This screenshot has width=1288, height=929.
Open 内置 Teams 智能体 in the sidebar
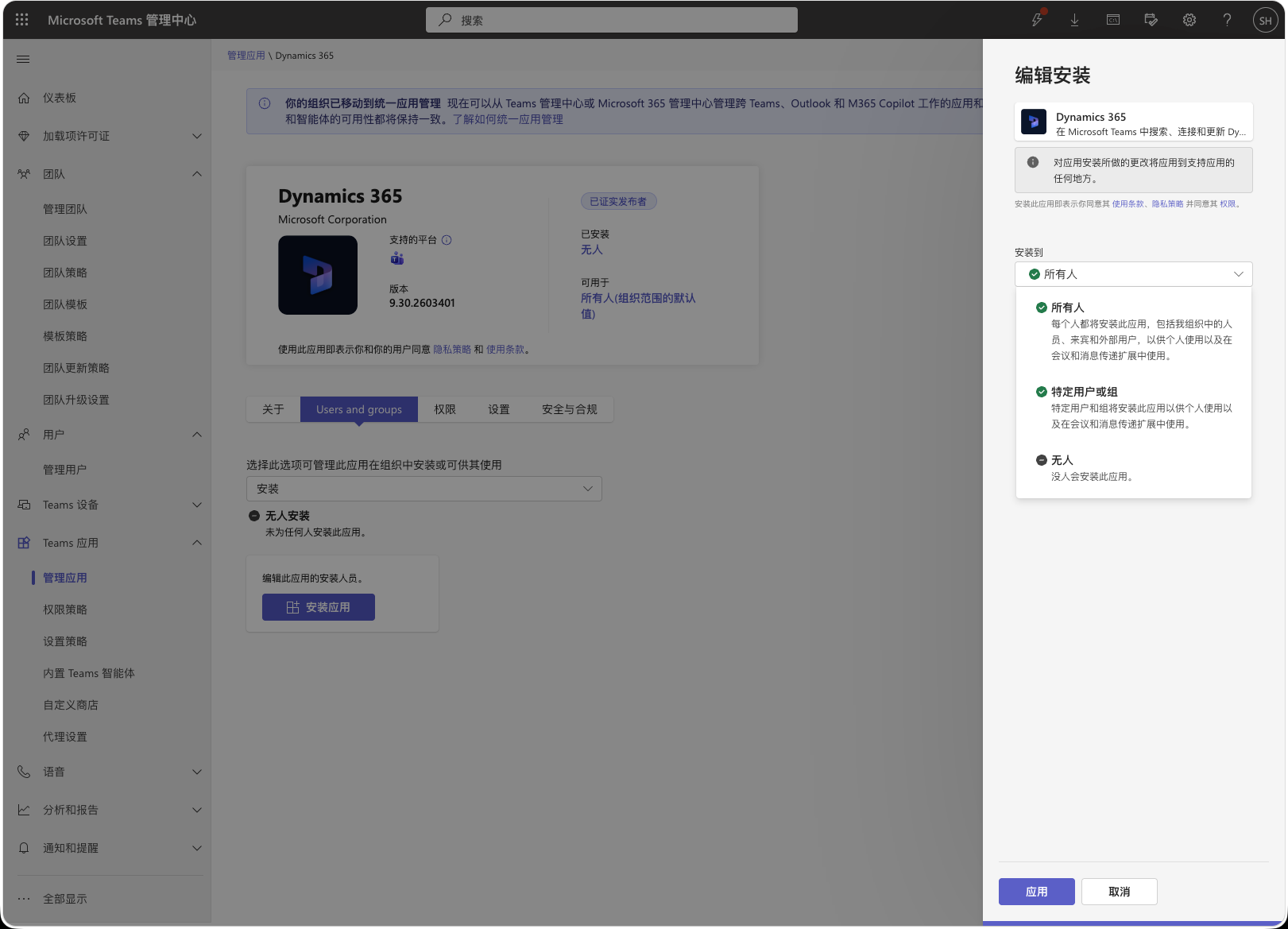click(89, 673)
